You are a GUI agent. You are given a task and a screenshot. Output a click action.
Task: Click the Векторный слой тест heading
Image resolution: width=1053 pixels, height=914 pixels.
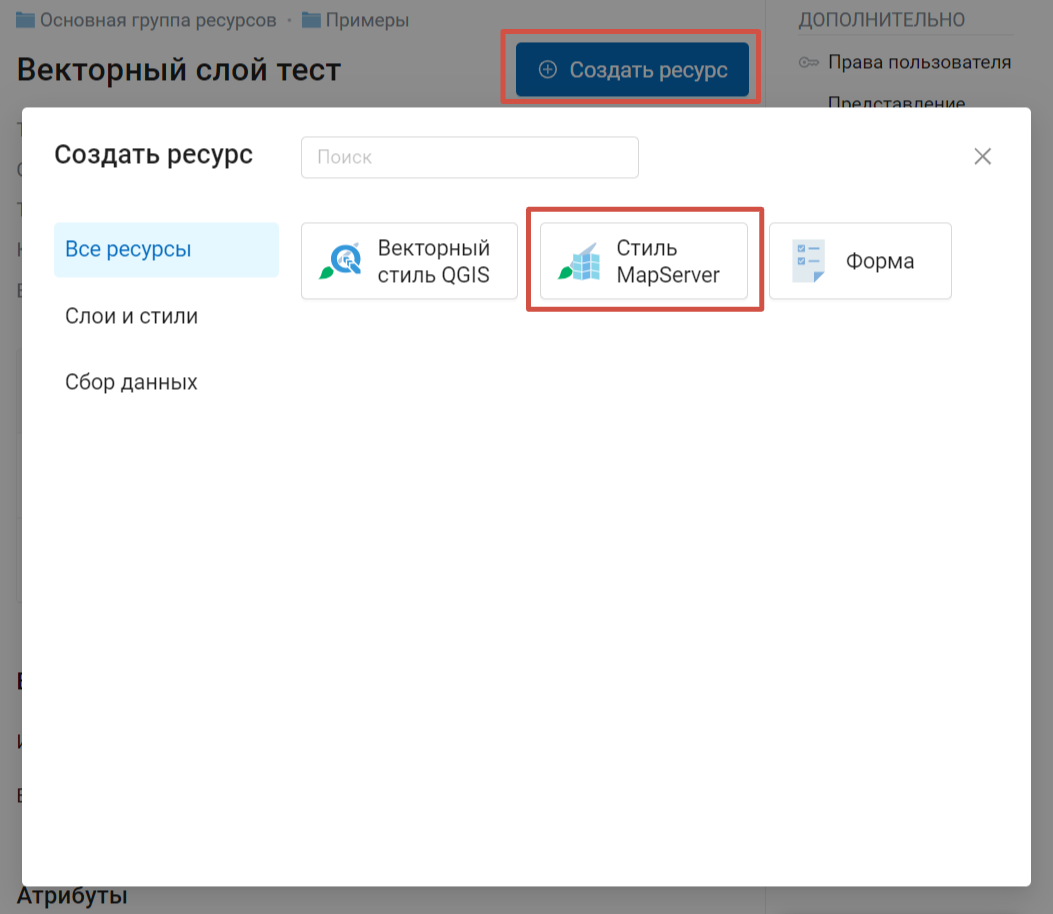(179, 70)
